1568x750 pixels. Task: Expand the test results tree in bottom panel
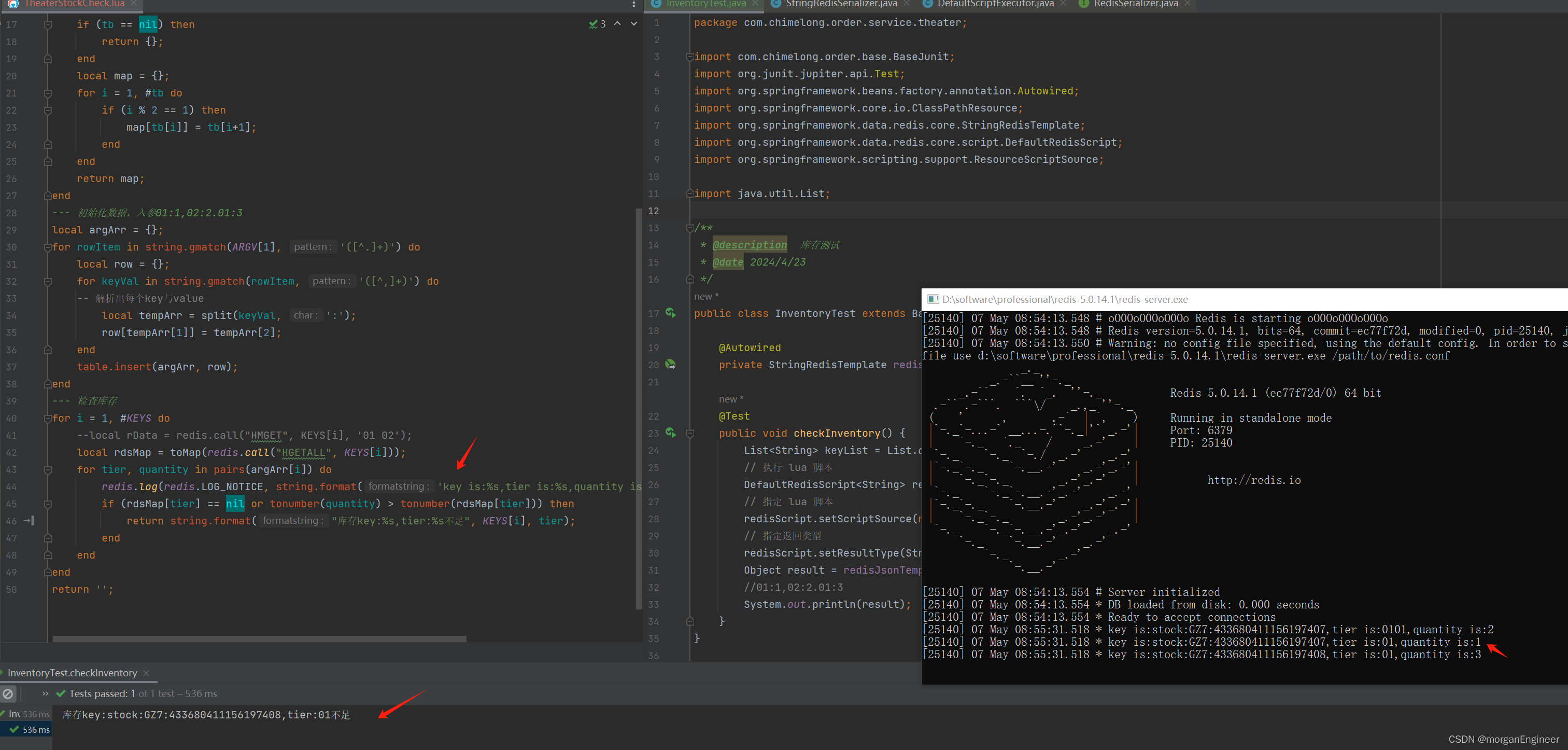tap(43, 693)
